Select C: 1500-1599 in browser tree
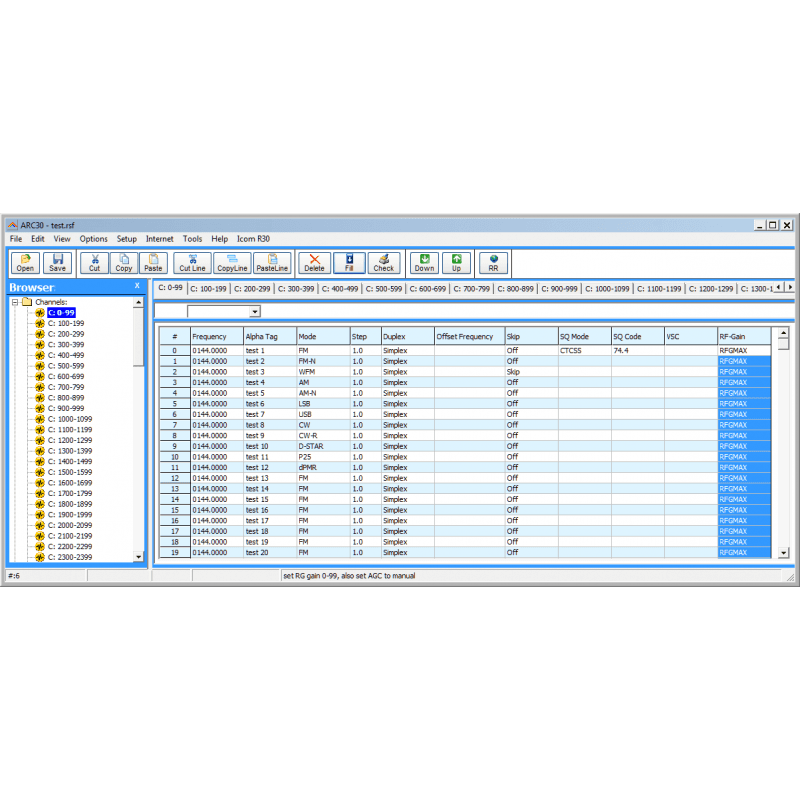800x800 pixels. (x=70, y=472)
